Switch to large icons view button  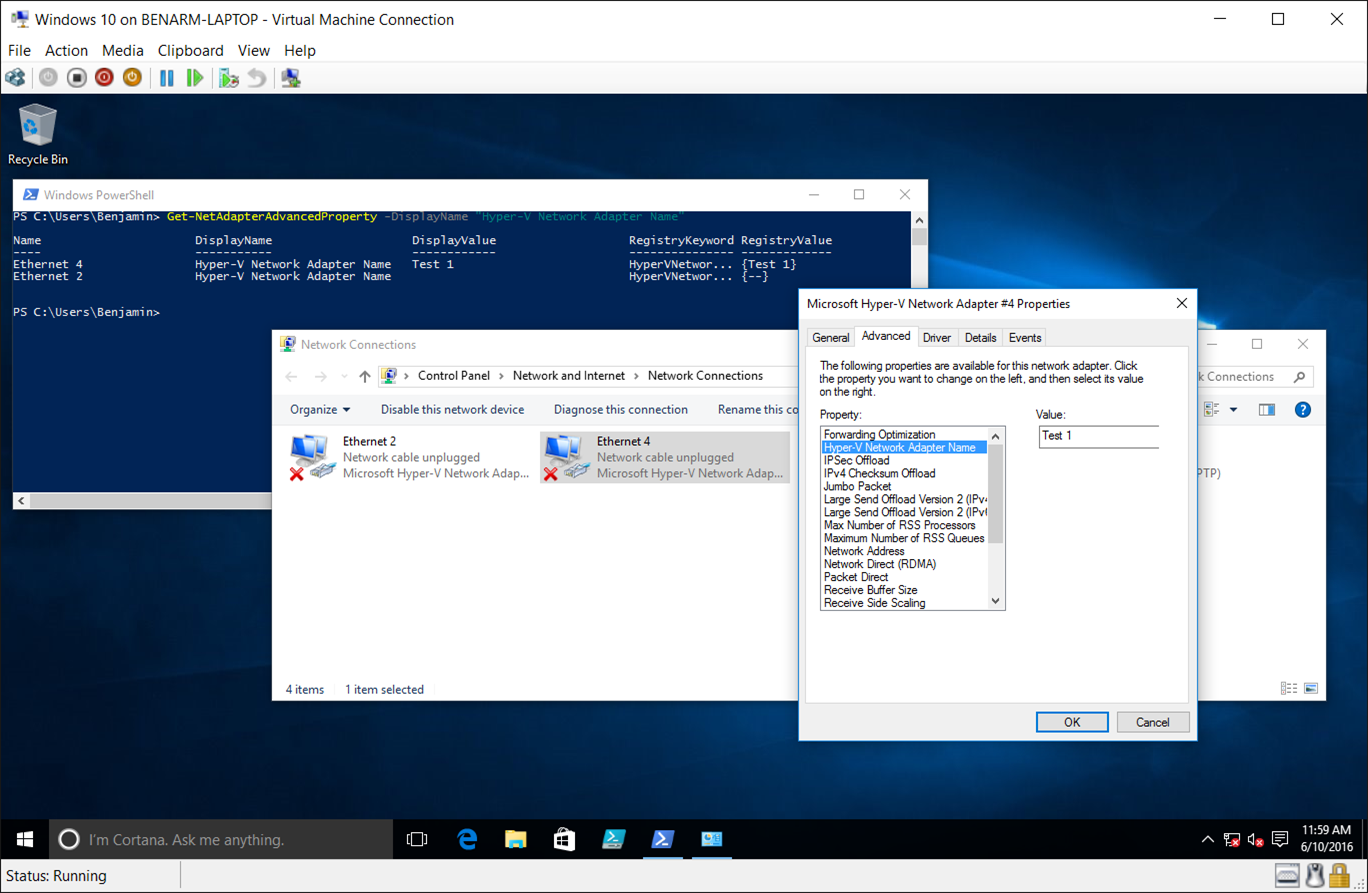1311,689
